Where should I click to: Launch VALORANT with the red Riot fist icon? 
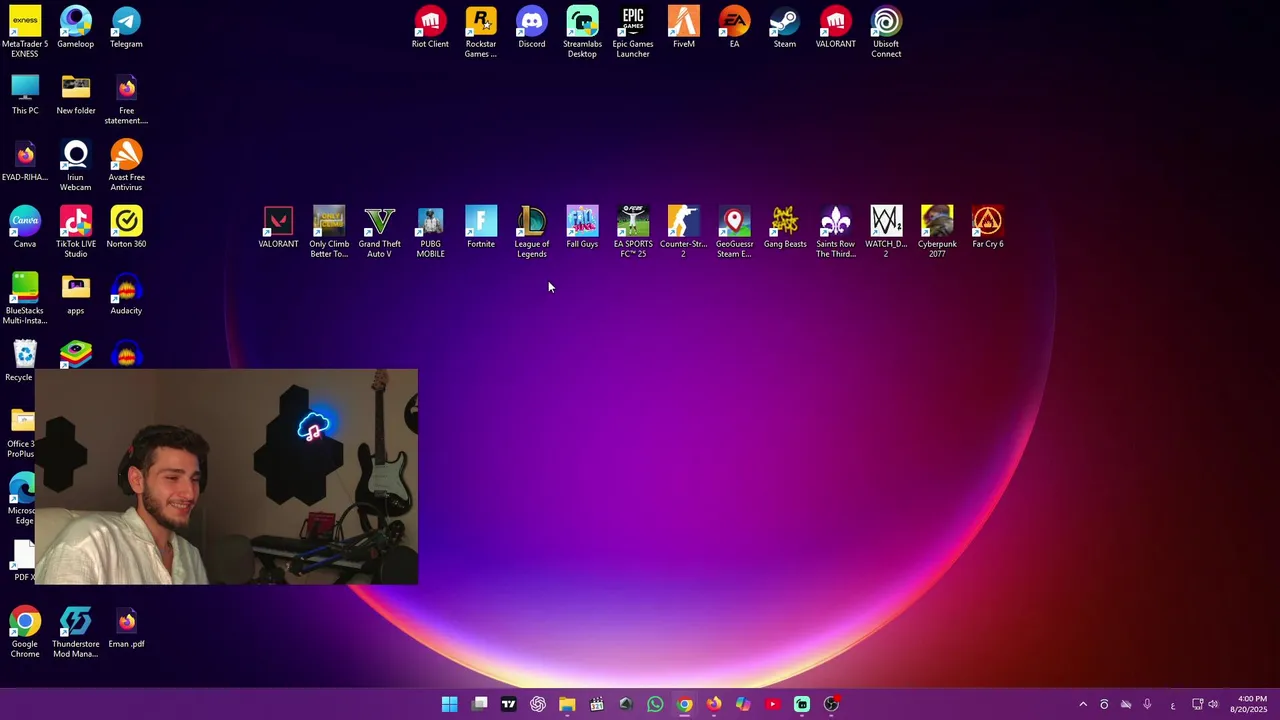835,27
